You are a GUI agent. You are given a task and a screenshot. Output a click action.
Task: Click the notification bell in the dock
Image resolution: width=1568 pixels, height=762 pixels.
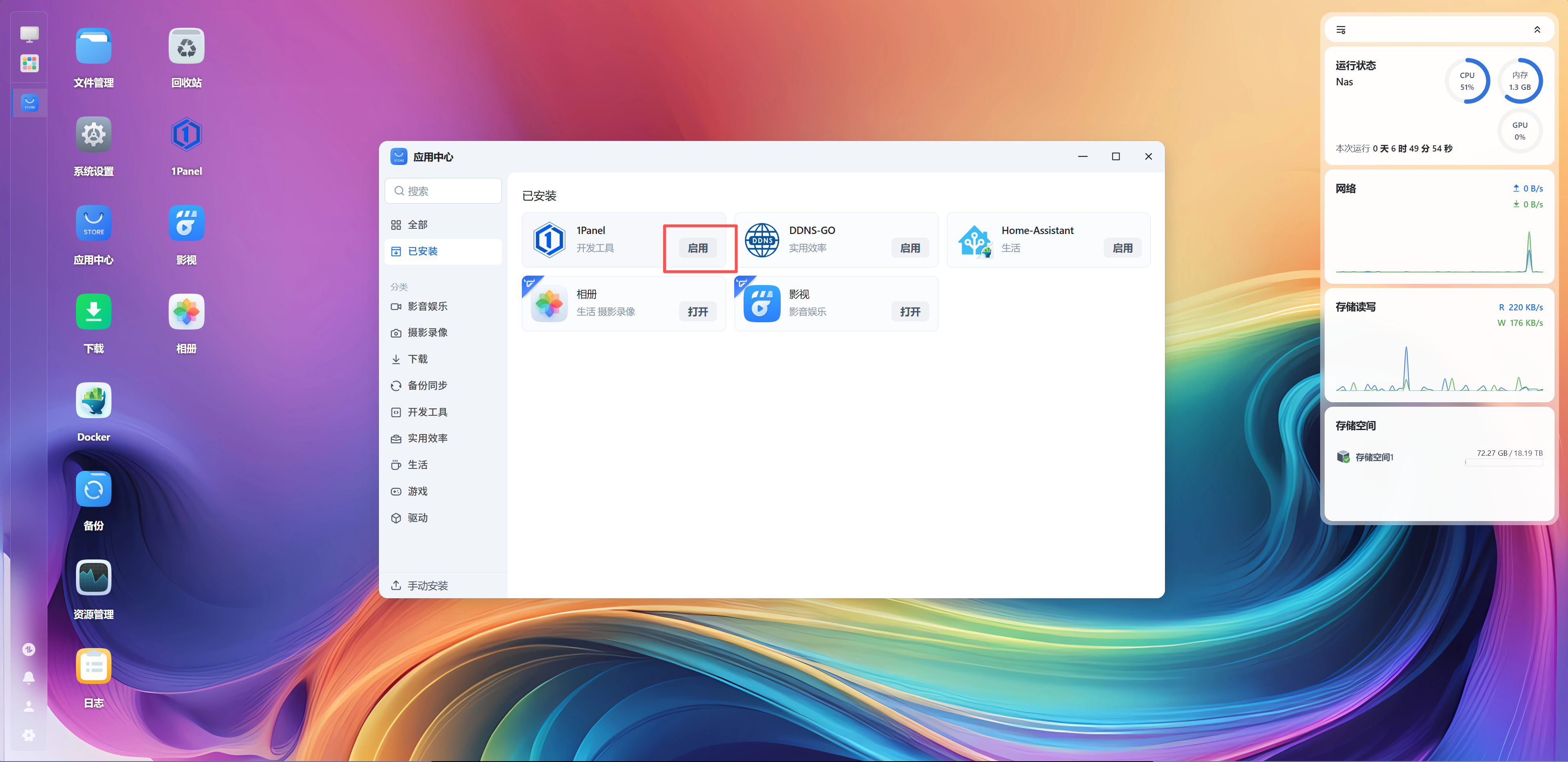coord(29,677)
